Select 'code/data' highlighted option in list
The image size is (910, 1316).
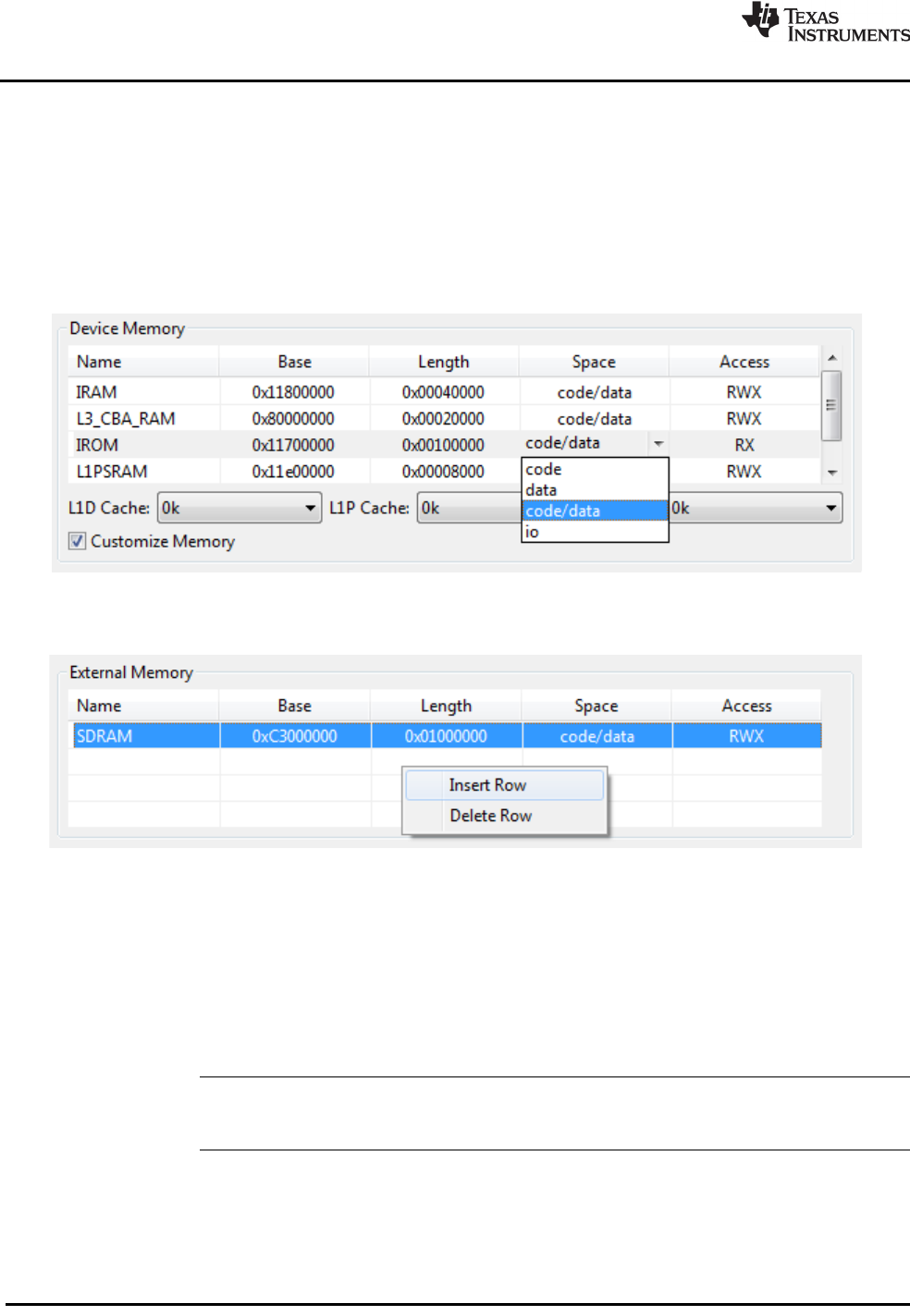(595, 510)
